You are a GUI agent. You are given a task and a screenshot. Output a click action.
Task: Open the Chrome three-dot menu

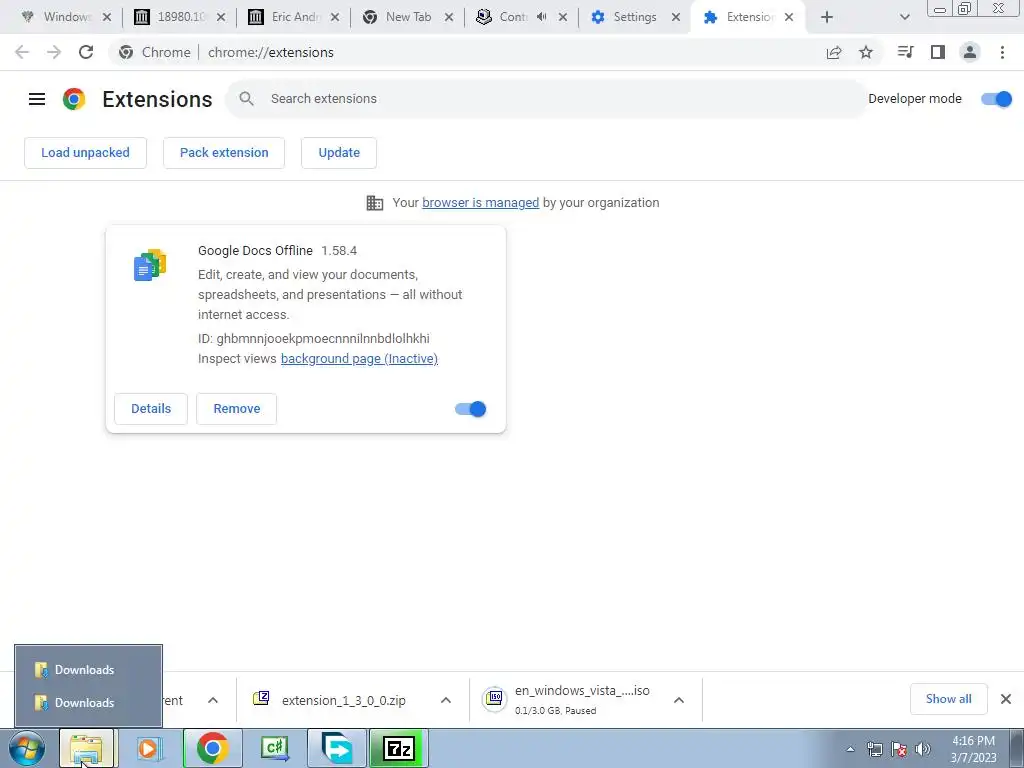tap(1002, 52)
